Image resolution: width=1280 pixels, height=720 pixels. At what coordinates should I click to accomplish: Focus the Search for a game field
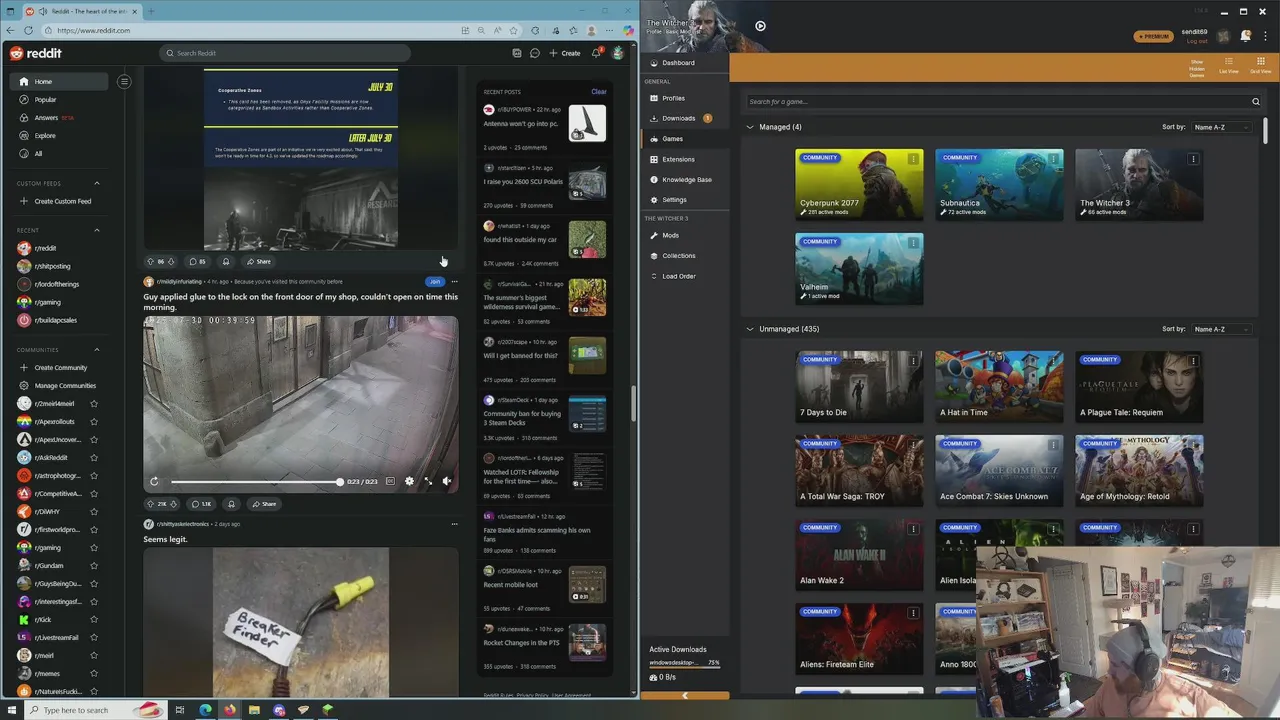tap(1000, 101)
